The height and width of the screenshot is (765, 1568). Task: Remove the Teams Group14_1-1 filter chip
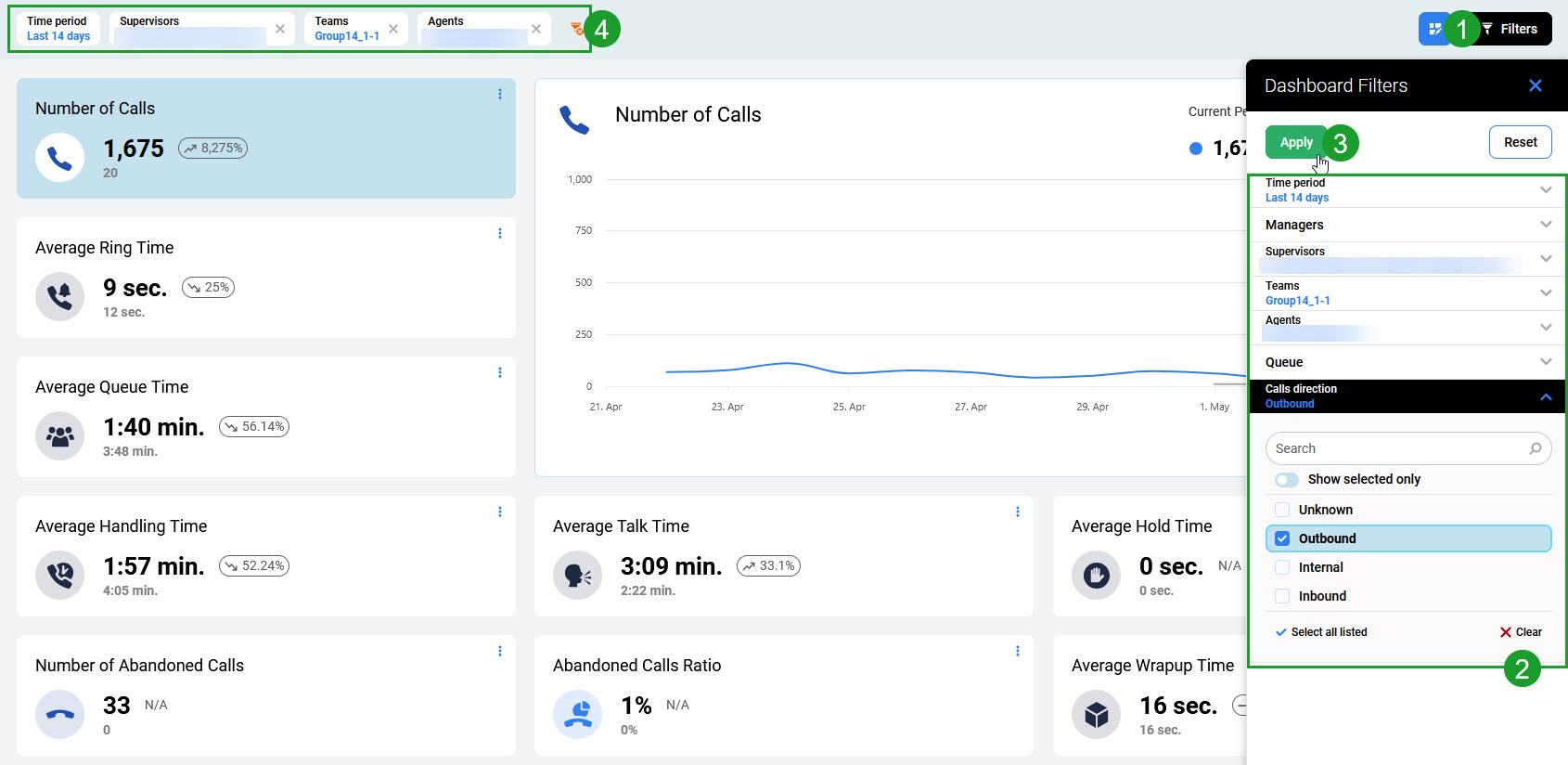(x=393, y=29)
